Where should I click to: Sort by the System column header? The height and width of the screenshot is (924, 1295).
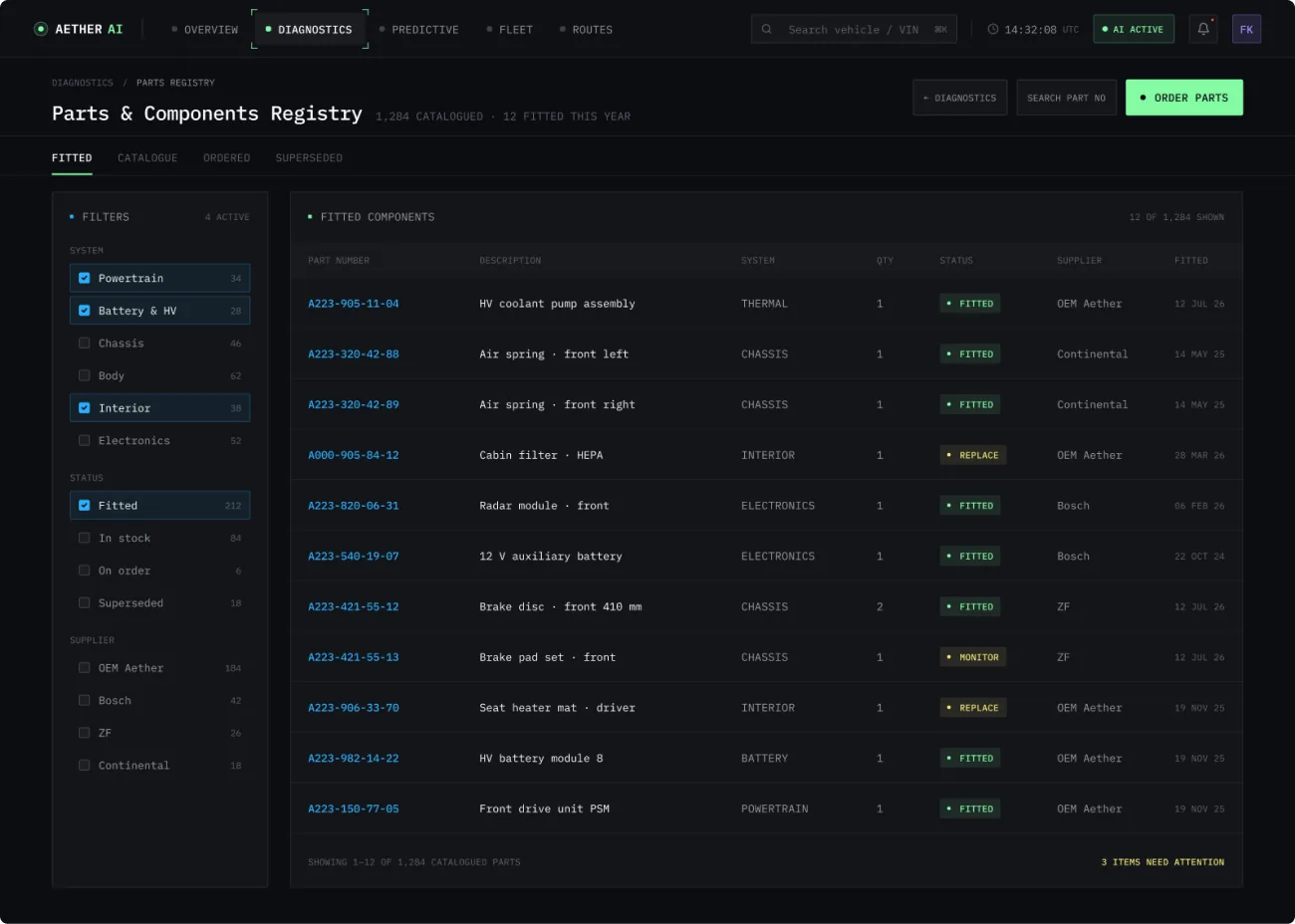[758, 261]
